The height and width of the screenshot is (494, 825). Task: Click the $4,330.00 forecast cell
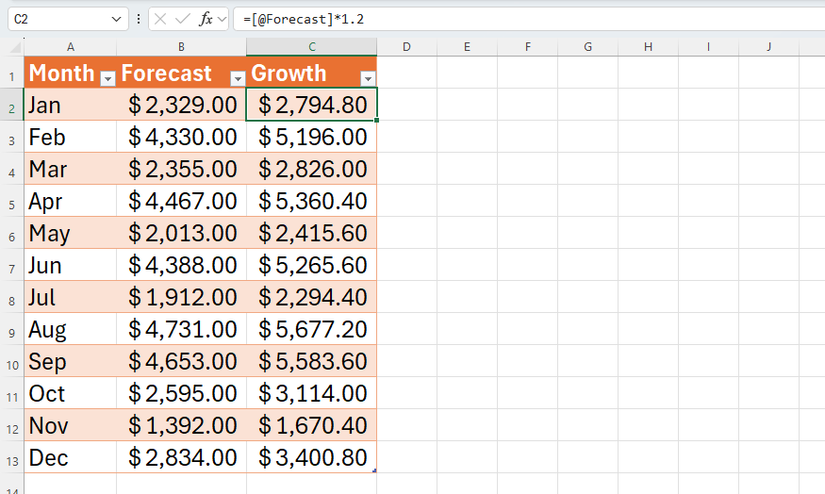[182, 137]
